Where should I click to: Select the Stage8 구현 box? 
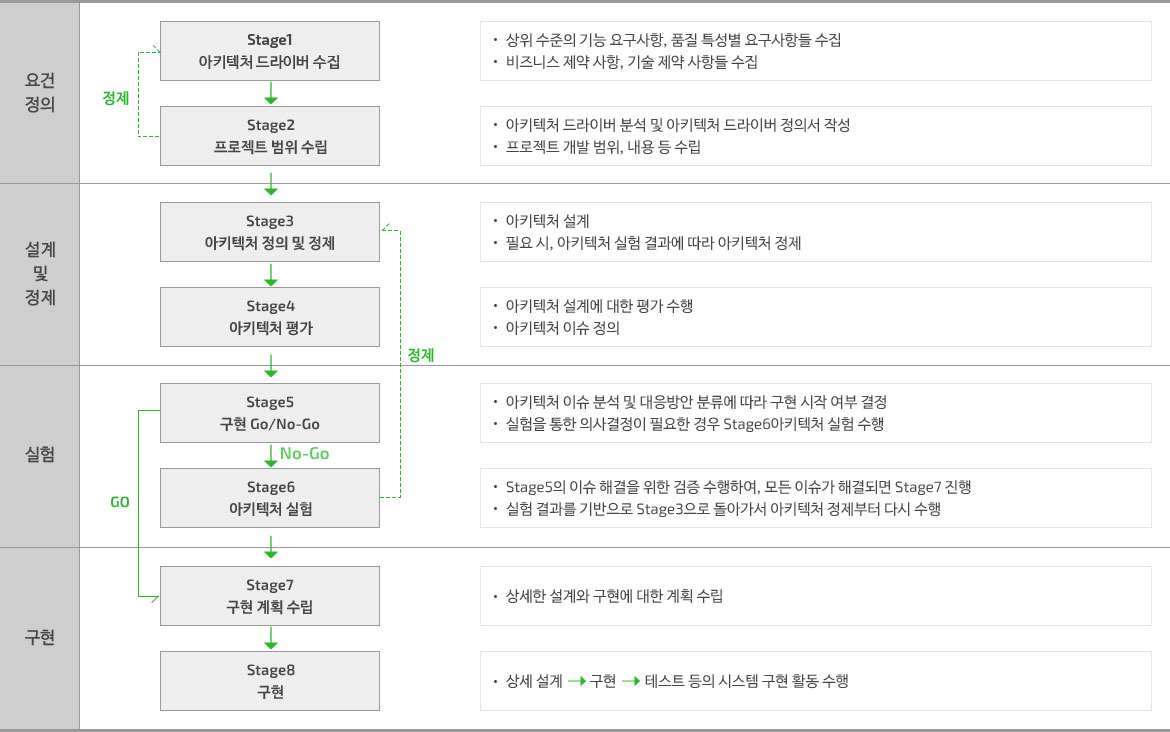point(269,681)
